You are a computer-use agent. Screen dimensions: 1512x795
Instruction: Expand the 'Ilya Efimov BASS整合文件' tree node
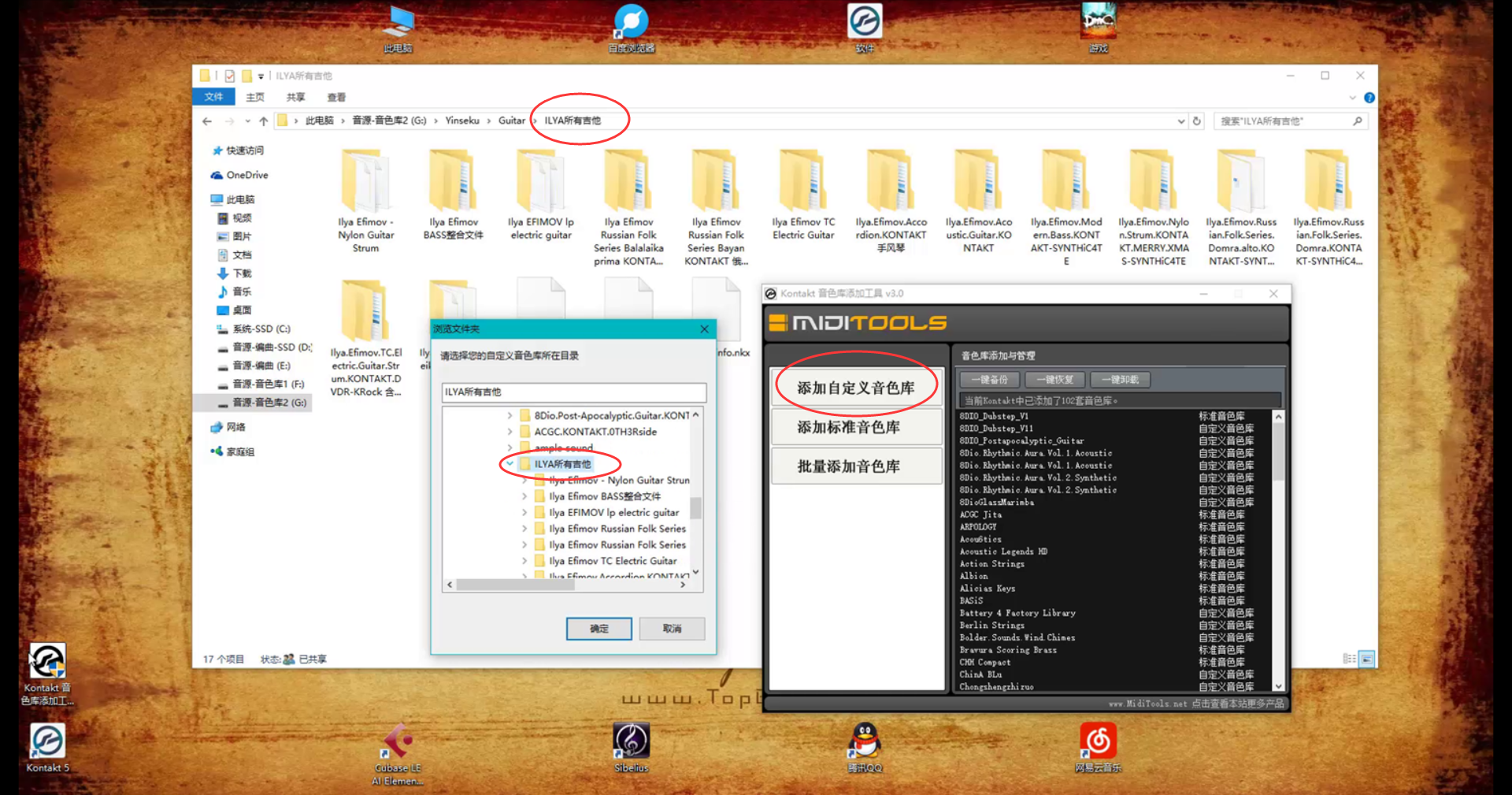tap(524, 496)
